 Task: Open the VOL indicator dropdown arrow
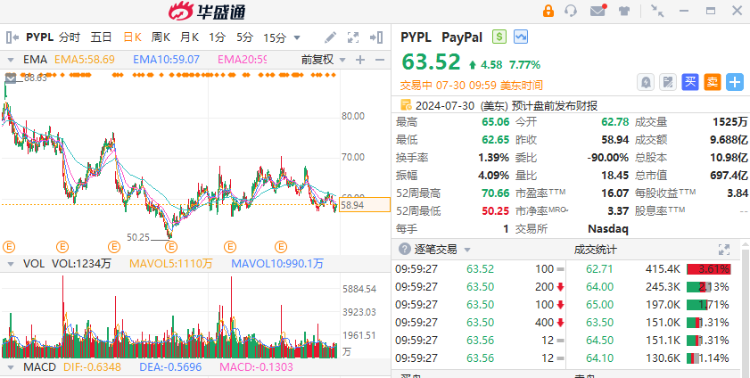[10, 263]
